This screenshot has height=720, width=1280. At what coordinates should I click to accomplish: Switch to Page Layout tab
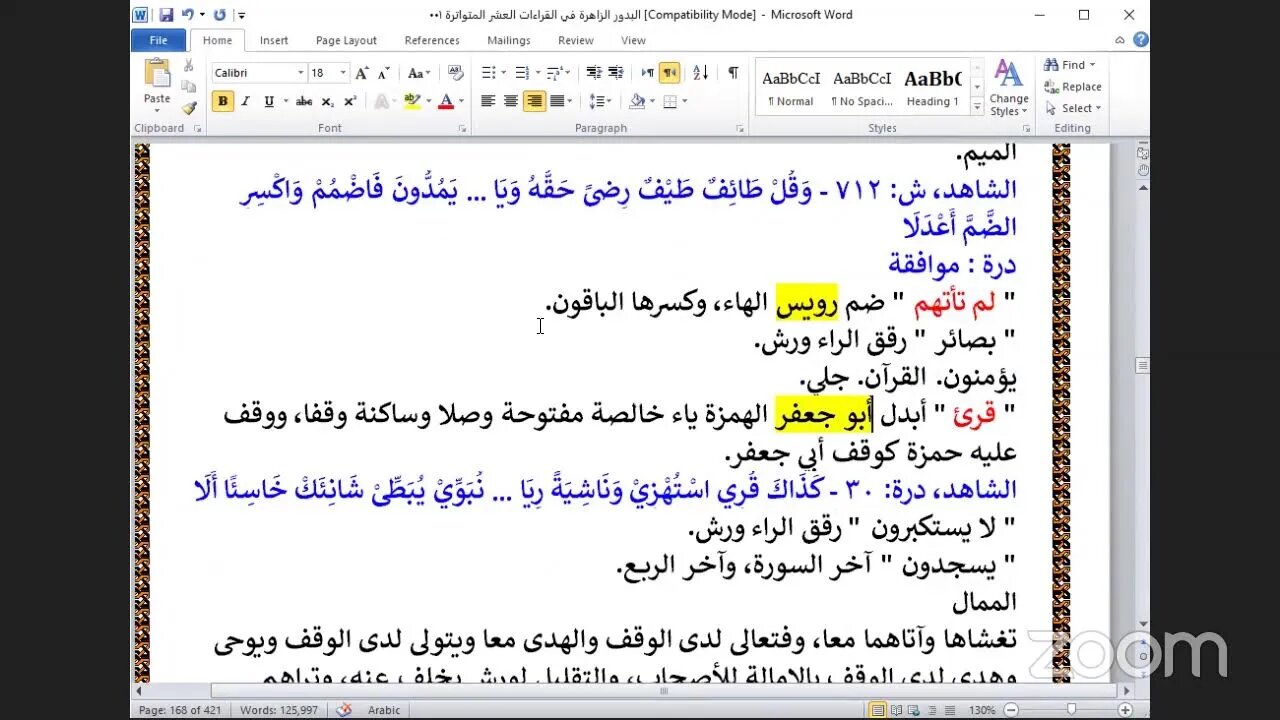click(346, 40)
